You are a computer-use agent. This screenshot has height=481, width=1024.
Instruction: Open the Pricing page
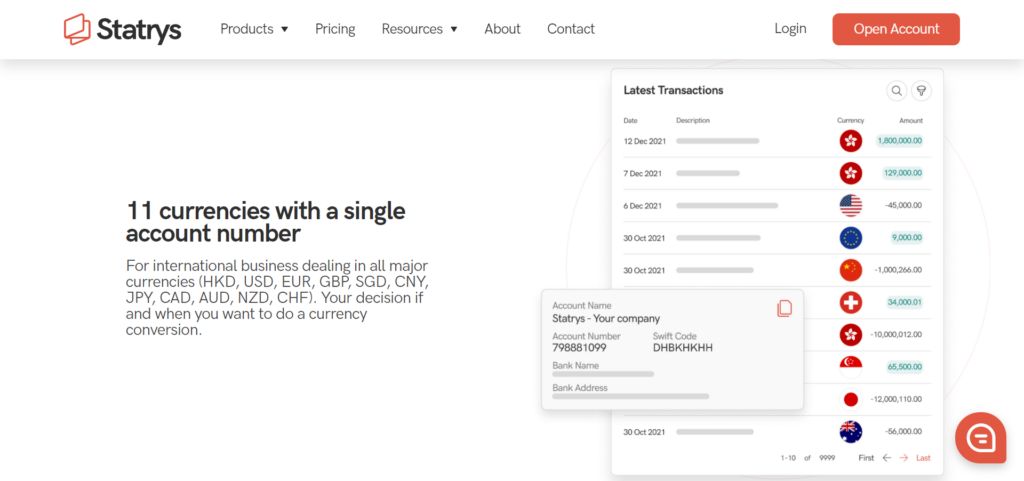(335, 29)
